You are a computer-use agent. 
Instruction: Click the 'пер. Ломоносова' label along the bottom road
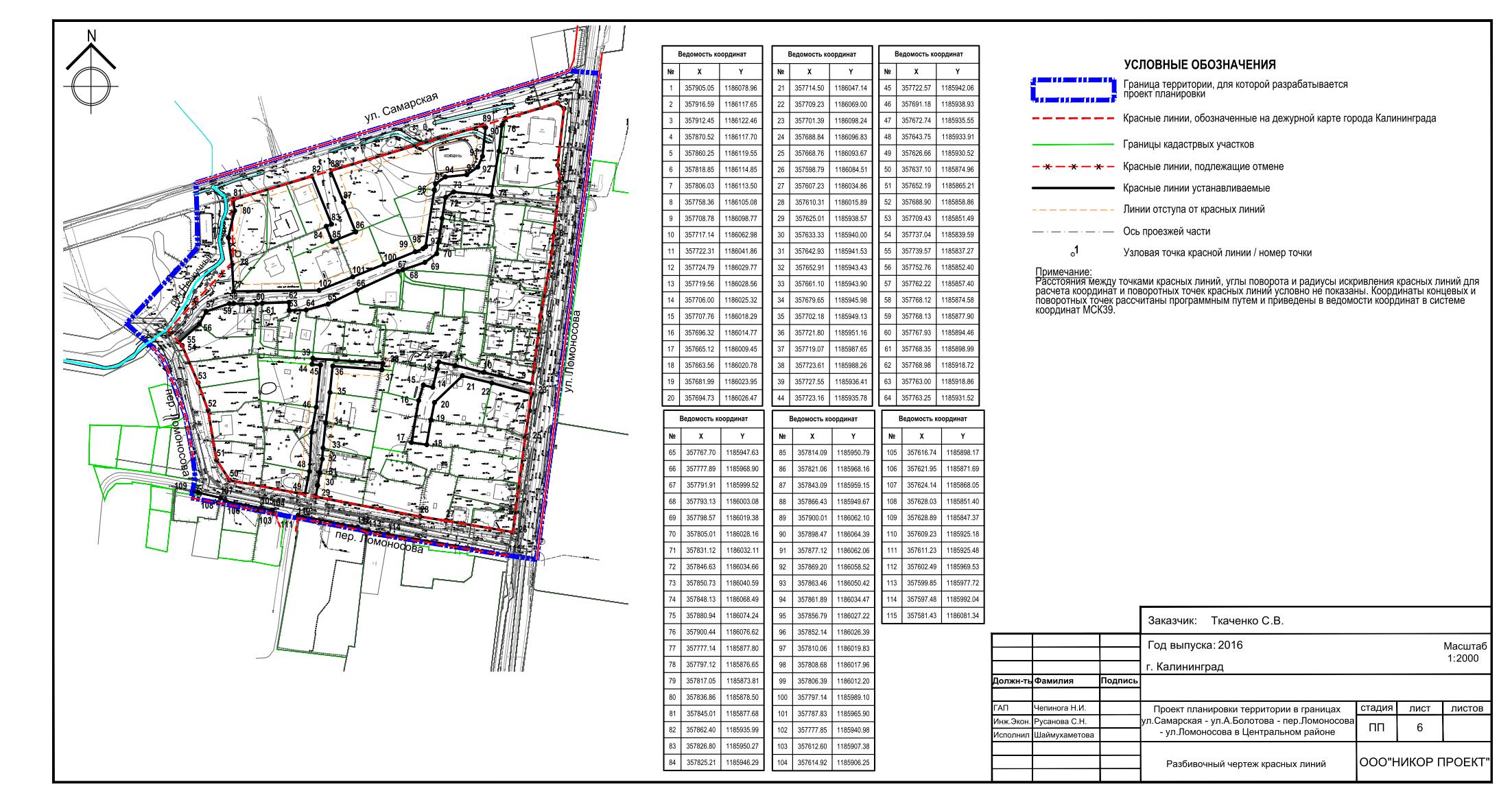(x=378, y=542)
